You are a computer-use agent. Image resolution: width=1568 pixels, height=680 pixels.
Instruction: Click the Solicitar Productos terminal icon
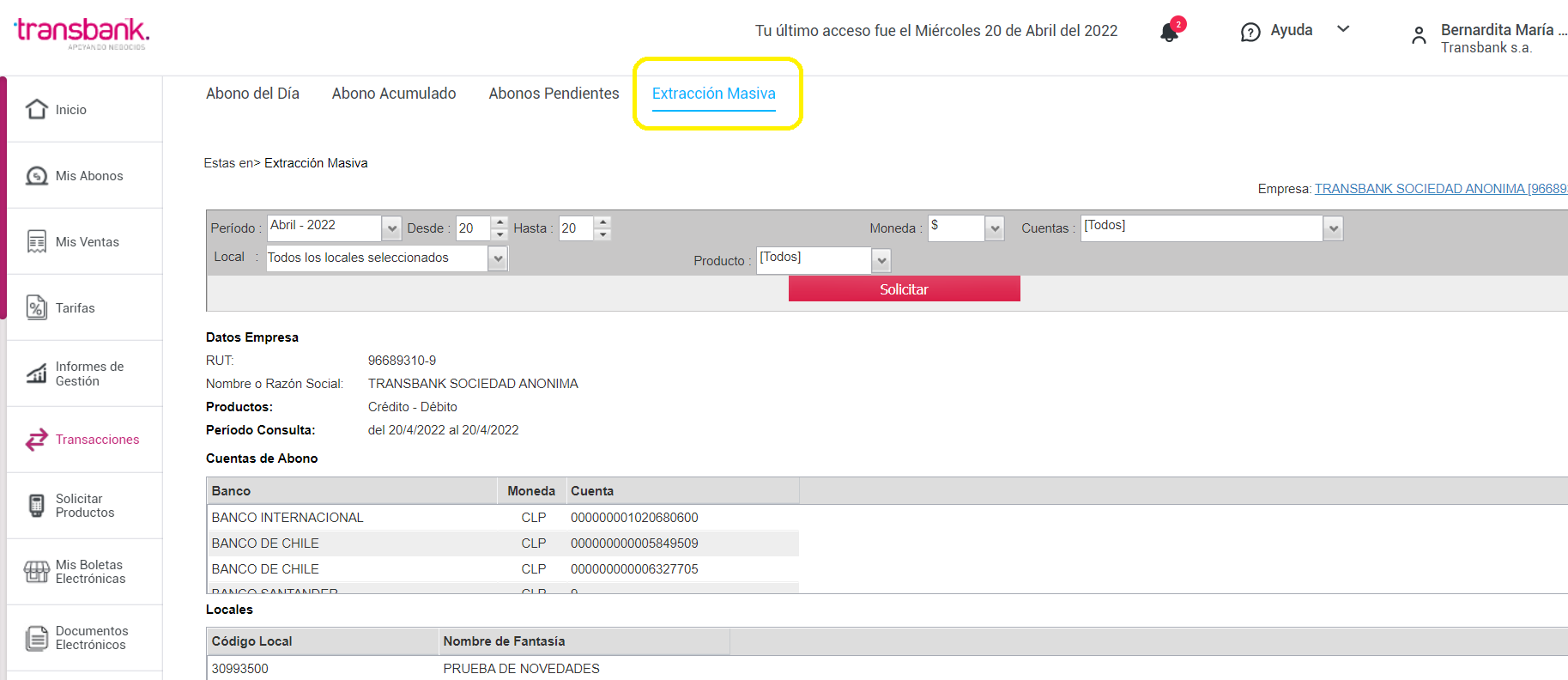[x=37, y=506]
